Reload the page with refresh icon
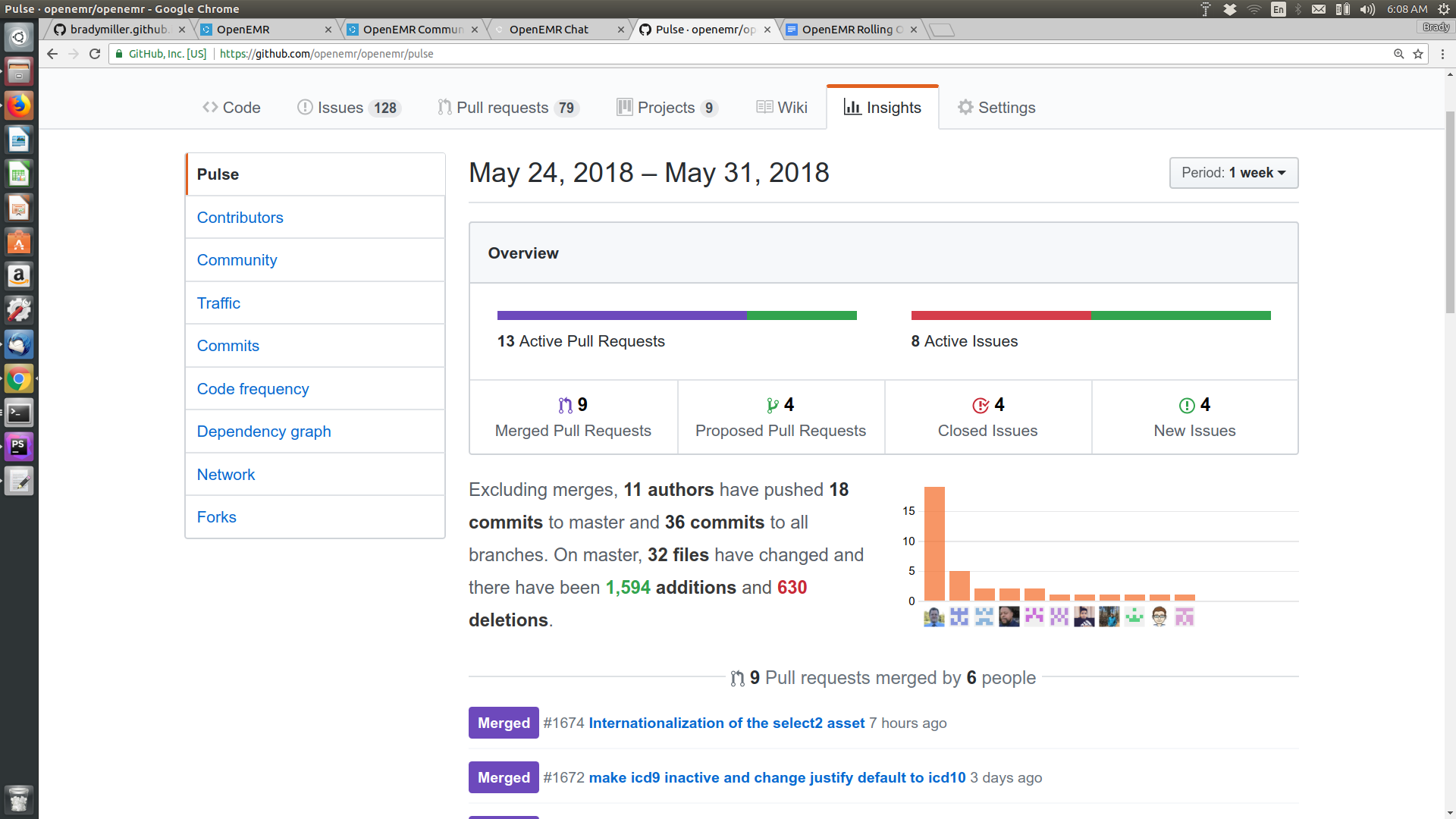The height and width of the screenshot is (819, 1456). pyautogui.click(x=95, y=54)
